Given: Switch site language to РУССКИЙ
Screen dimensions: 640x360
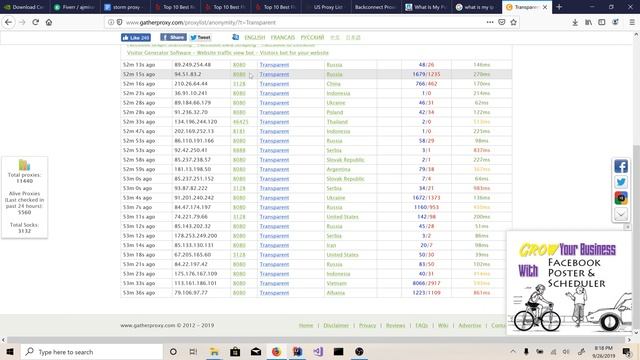Looking at the screenshot, I should coord(312,38).
